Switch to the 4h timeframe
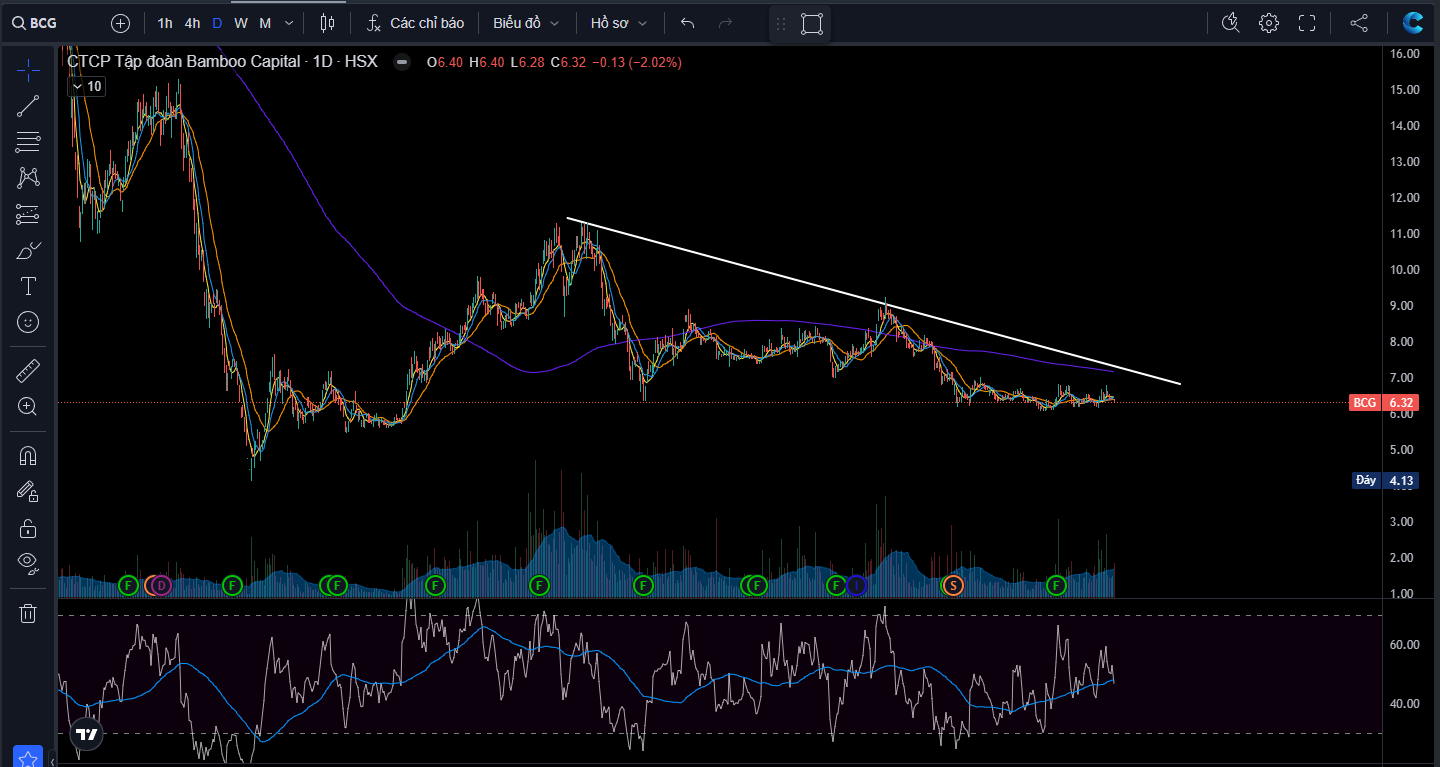 coord(192,23)
